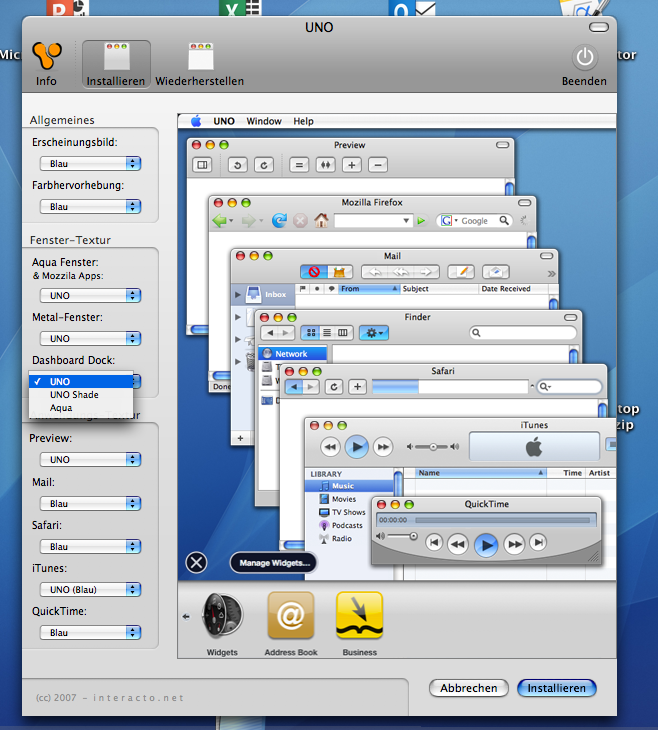Viewport: 658px width, 730px height.
Task: Open the Window menu in preview menu bar
Action: (x=264, y=121)
